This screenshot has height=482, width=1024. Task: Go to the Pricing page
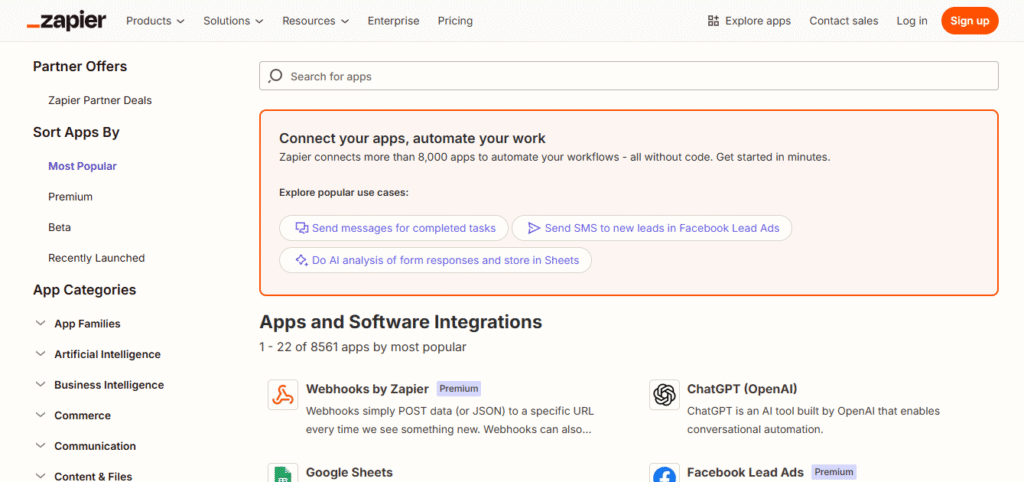tap(455, 21)
